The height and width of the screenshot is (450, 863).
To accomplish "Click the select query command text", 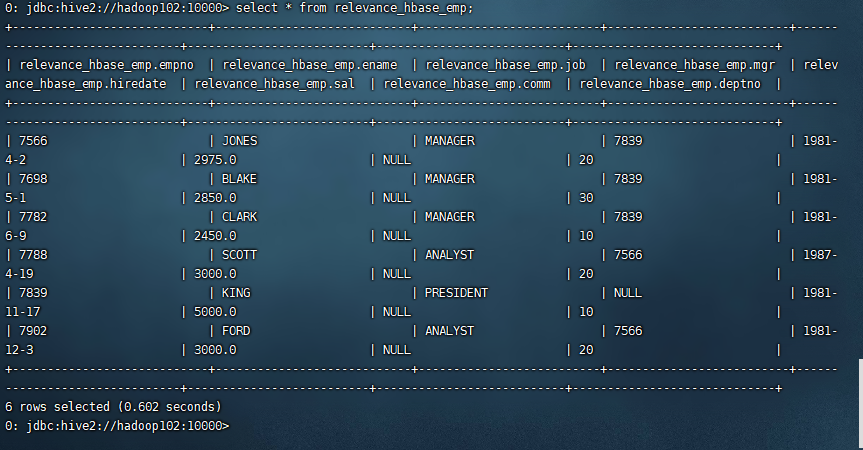I will point(354,8).
